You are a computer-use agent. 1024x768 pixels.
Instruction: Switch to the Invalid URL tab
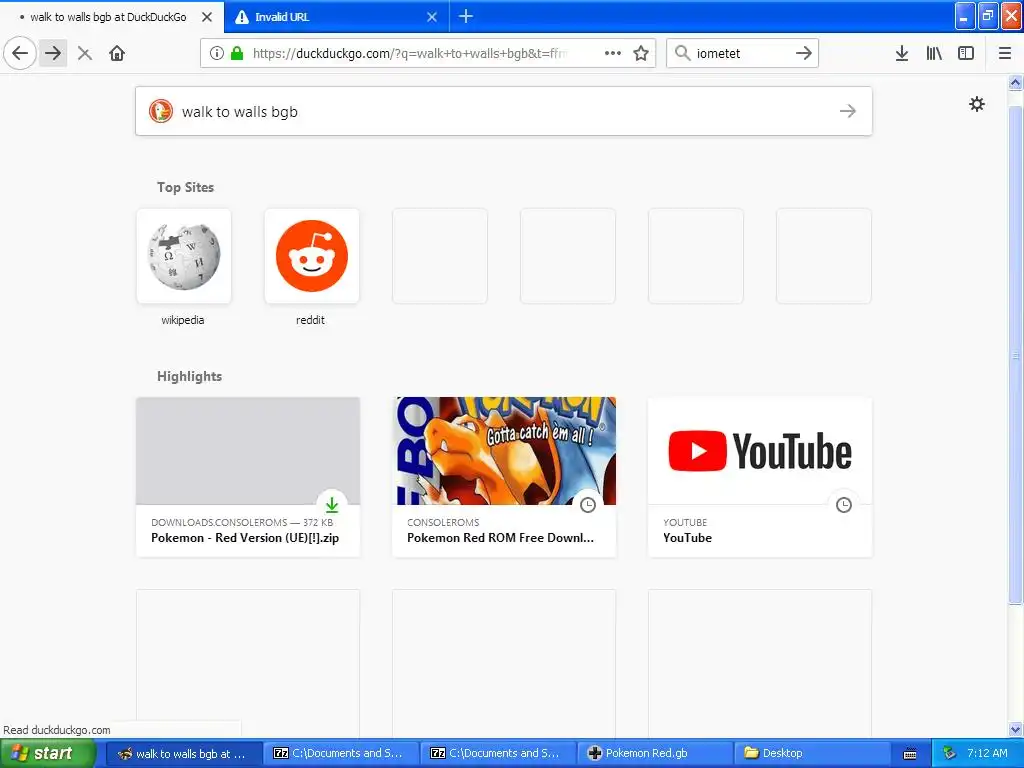336,17
